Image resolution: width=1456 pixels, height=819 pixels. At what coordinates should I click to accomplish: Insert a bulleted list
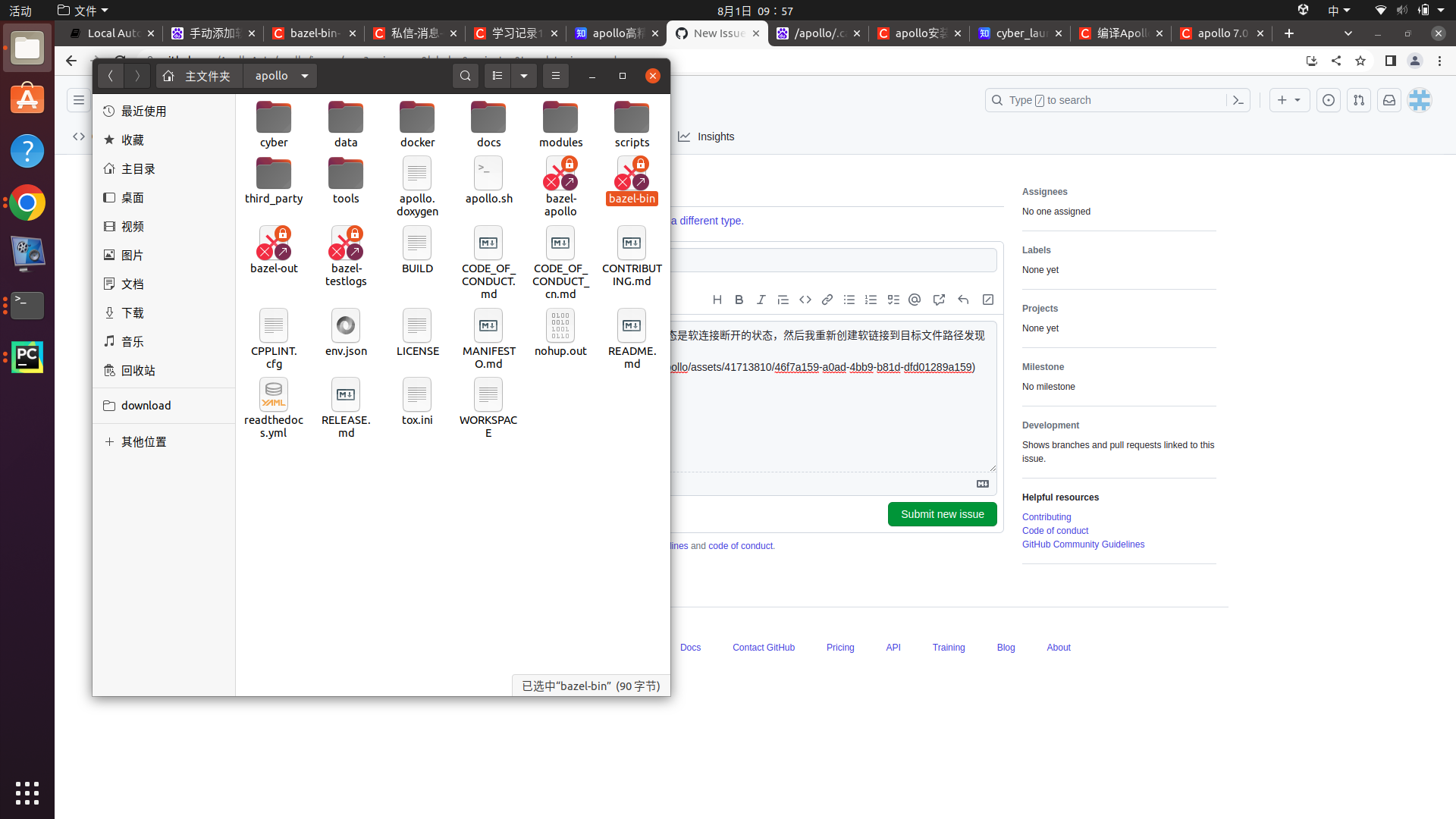click(849, 300)
